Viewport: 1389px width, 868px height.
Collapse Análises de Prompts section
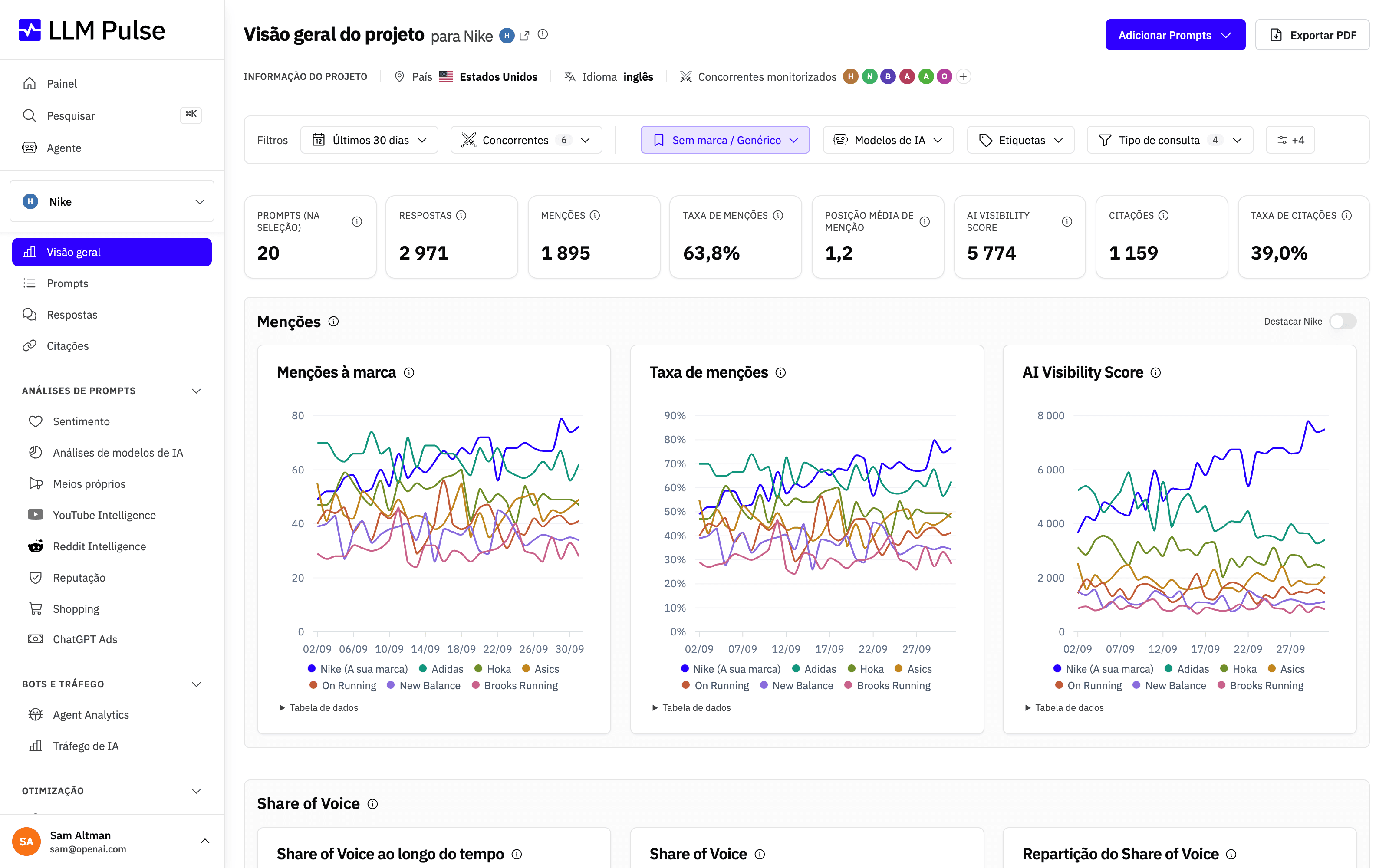pyautogui.click(x=112, y=391)
